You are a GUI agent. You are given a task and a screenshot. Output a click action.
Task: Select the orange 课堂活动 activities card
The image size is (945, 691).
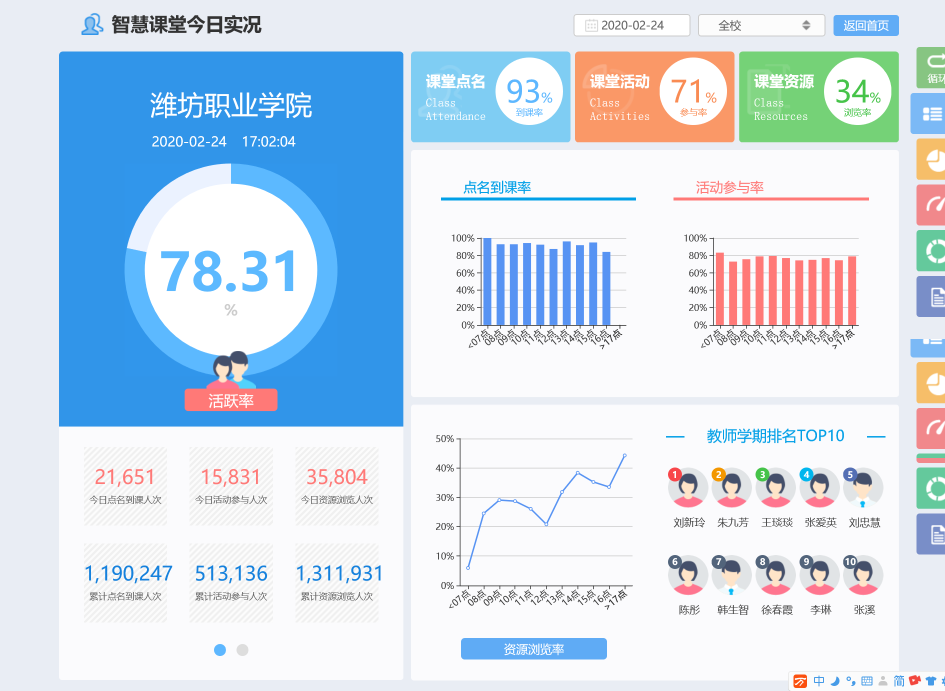pyautogui.click(x=653, y=97)
